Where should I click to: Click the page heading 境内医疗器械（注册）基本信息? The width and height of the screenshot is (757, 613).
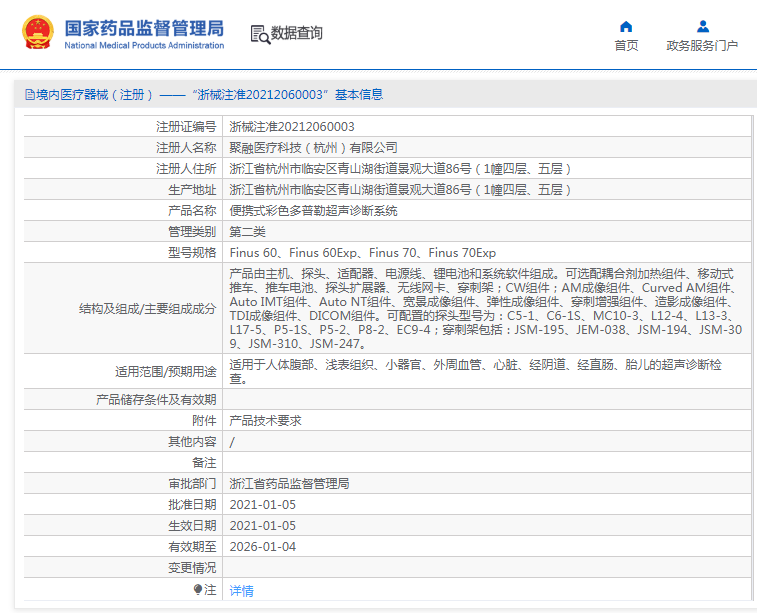204,95
